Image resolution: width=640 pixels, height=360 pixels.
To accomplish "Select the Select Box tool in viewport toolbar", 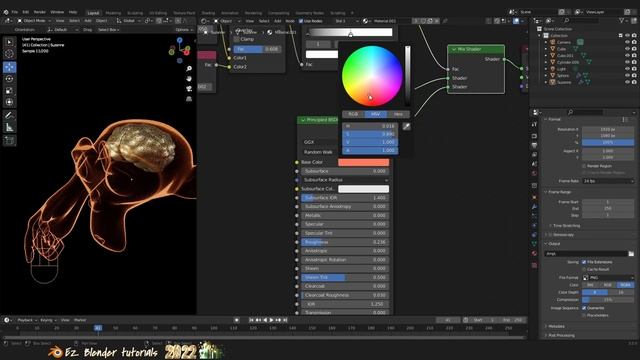I will pos(9,42).
